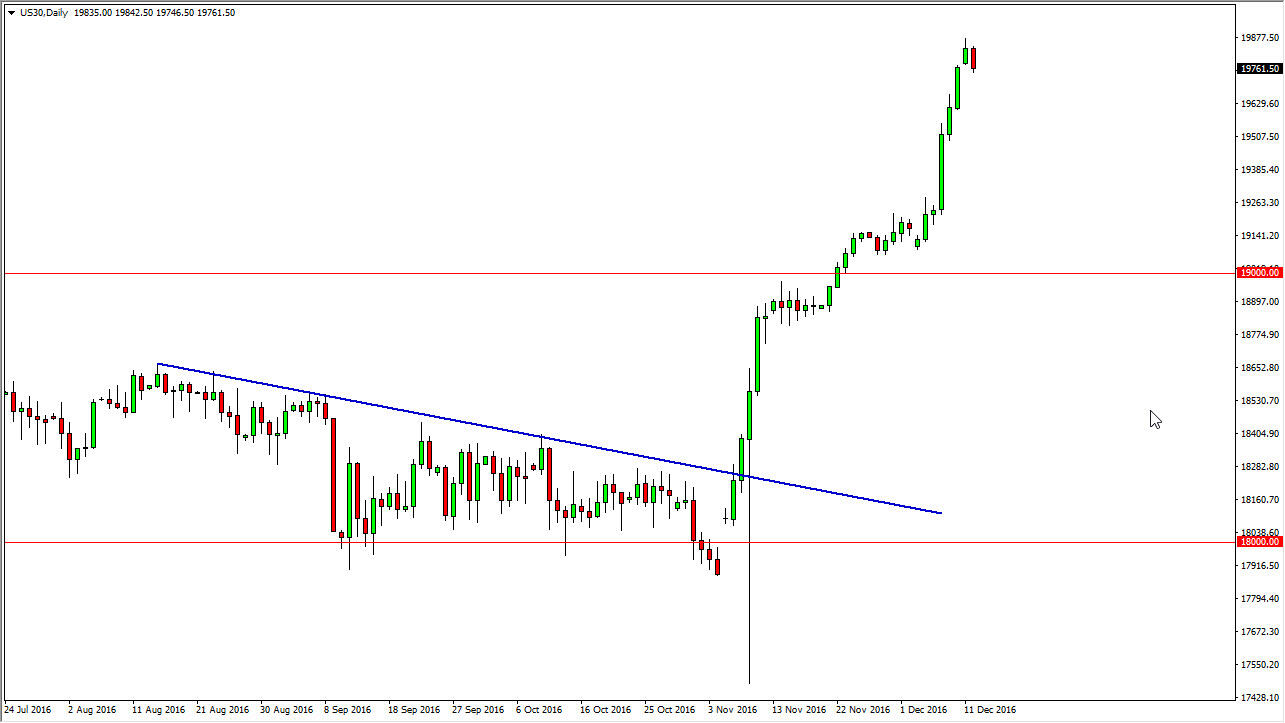Click the black 19761.50 current price tag

tap(1259, 69)
